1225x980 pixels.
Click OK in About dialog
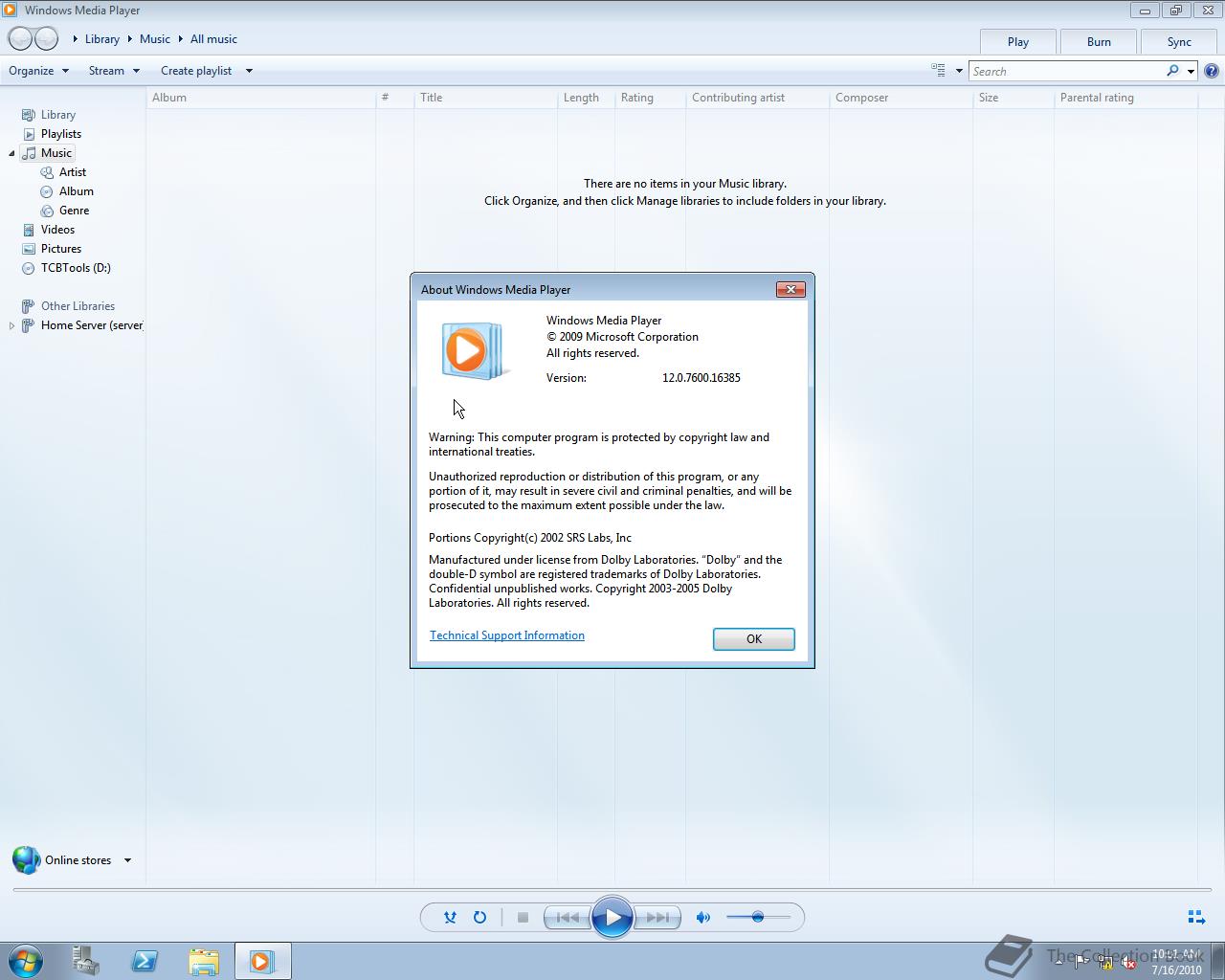click(754, 639)
